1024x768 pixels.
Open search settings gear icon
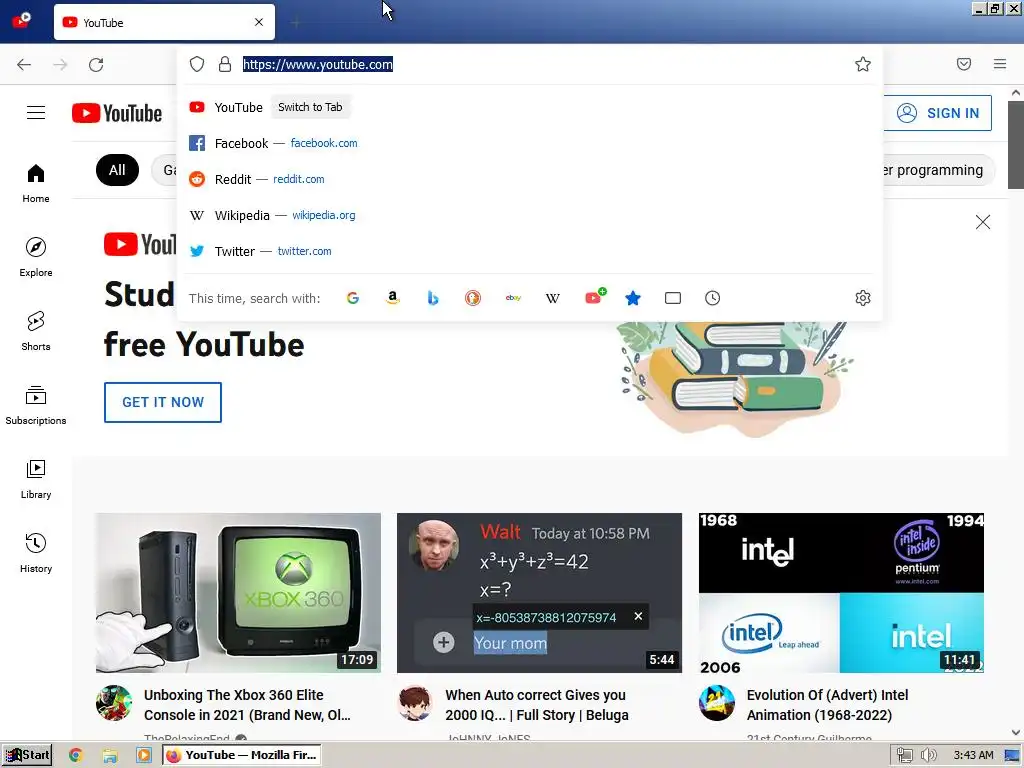coord(863,298)
